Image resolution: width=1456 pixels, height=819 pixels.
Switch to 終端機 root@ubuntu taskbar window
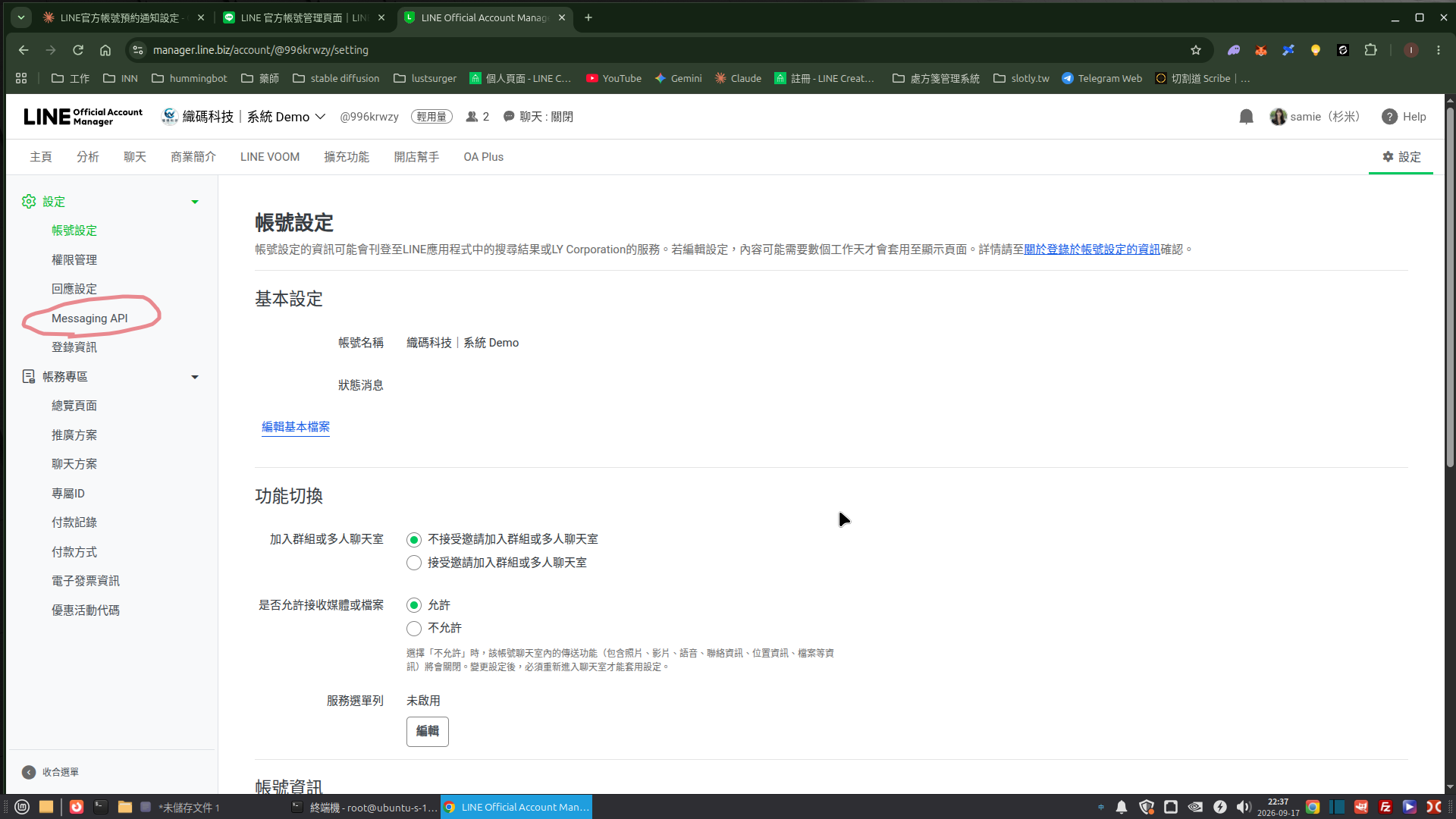[x=365, y=807]
